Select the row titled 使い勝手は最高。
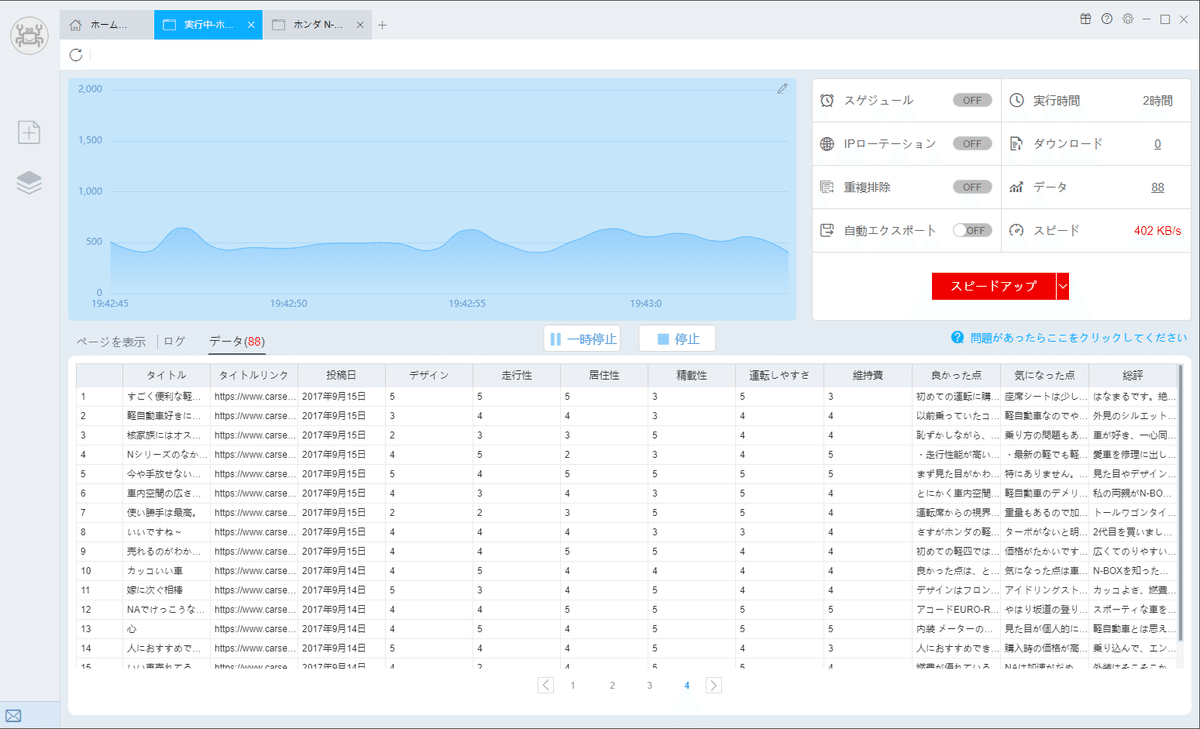Viewport: 1200px width, 729px height. (627, 513)
